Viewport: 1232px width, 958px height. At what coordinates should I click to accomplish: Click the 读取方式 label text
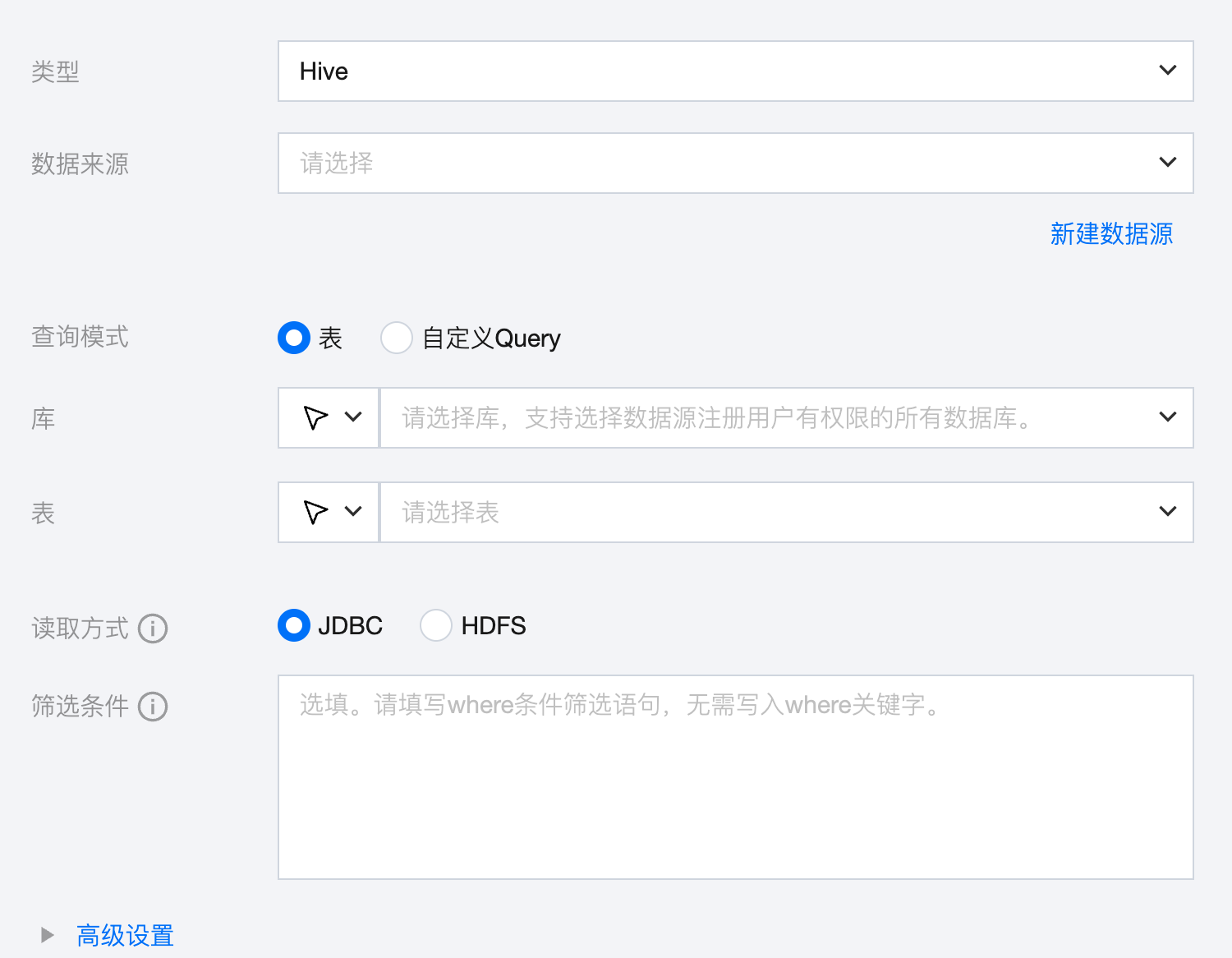(x=80, y=629)
